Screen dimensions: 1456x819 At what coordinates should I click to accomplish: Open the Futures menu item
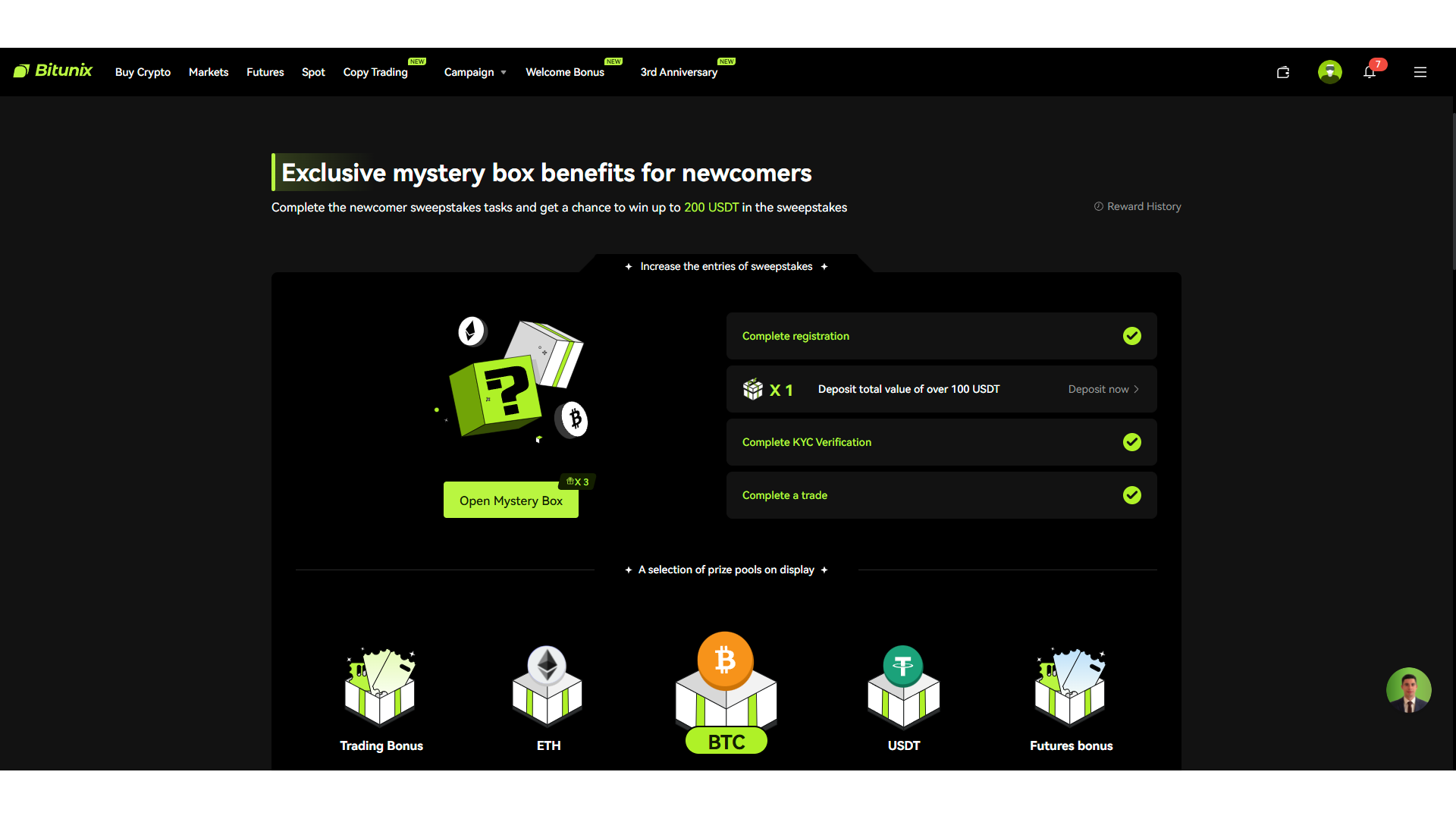pos(265,72)
